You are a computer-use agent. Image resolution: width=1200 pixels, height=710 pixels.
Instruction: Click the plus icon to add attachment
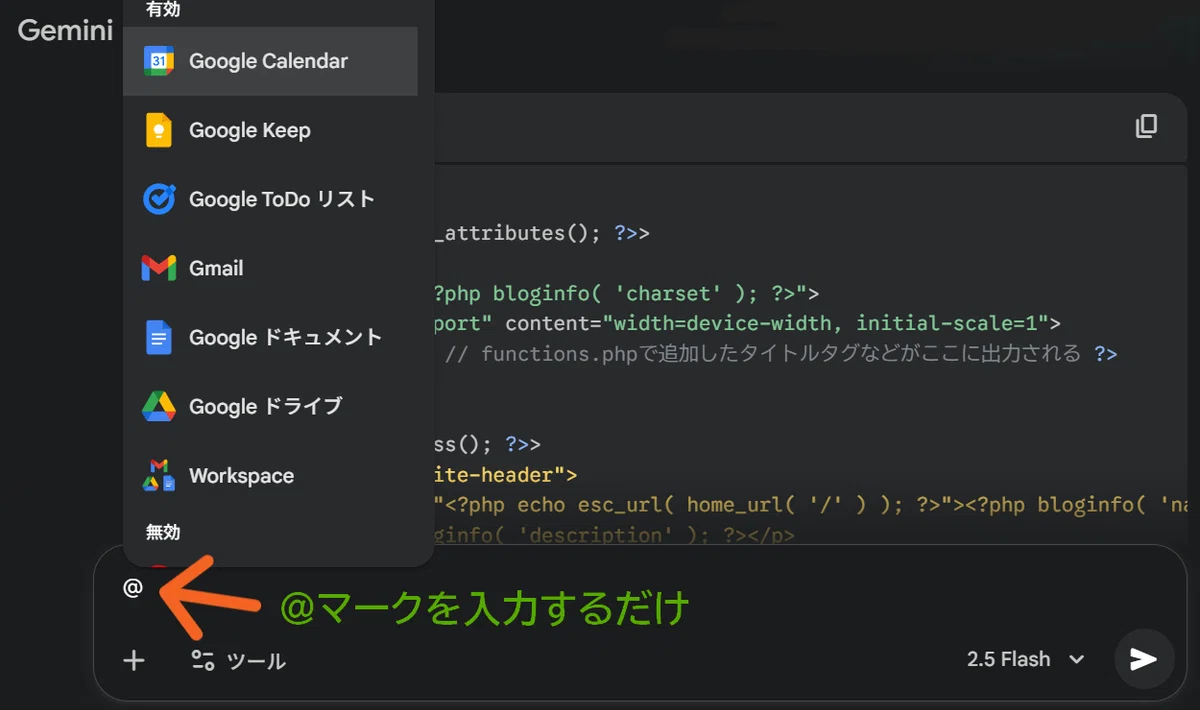pyautogui.click(x=134, y=660)
